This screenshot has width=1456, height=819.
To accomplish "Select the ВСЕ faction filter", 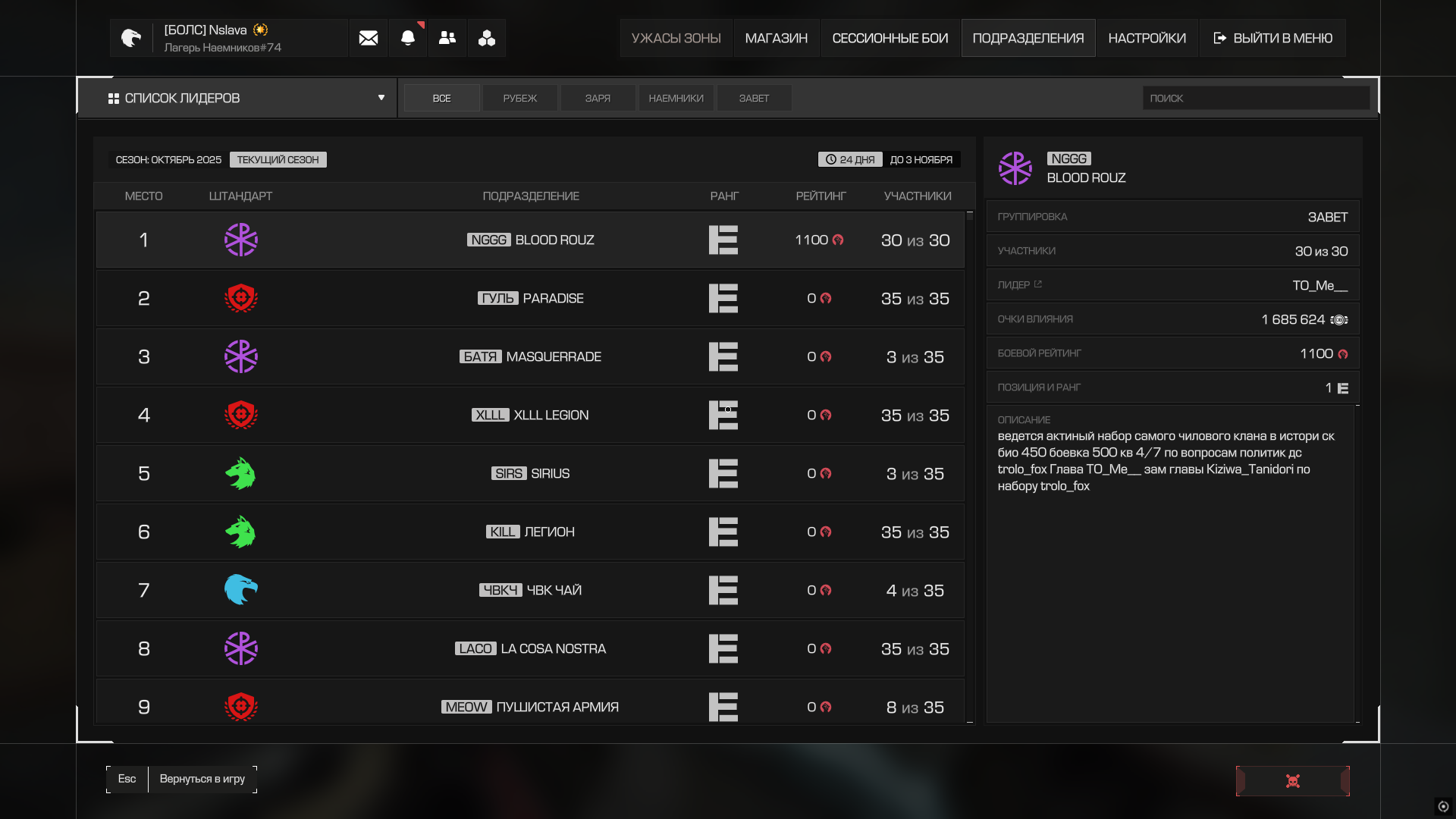I will tap(441, 98).
